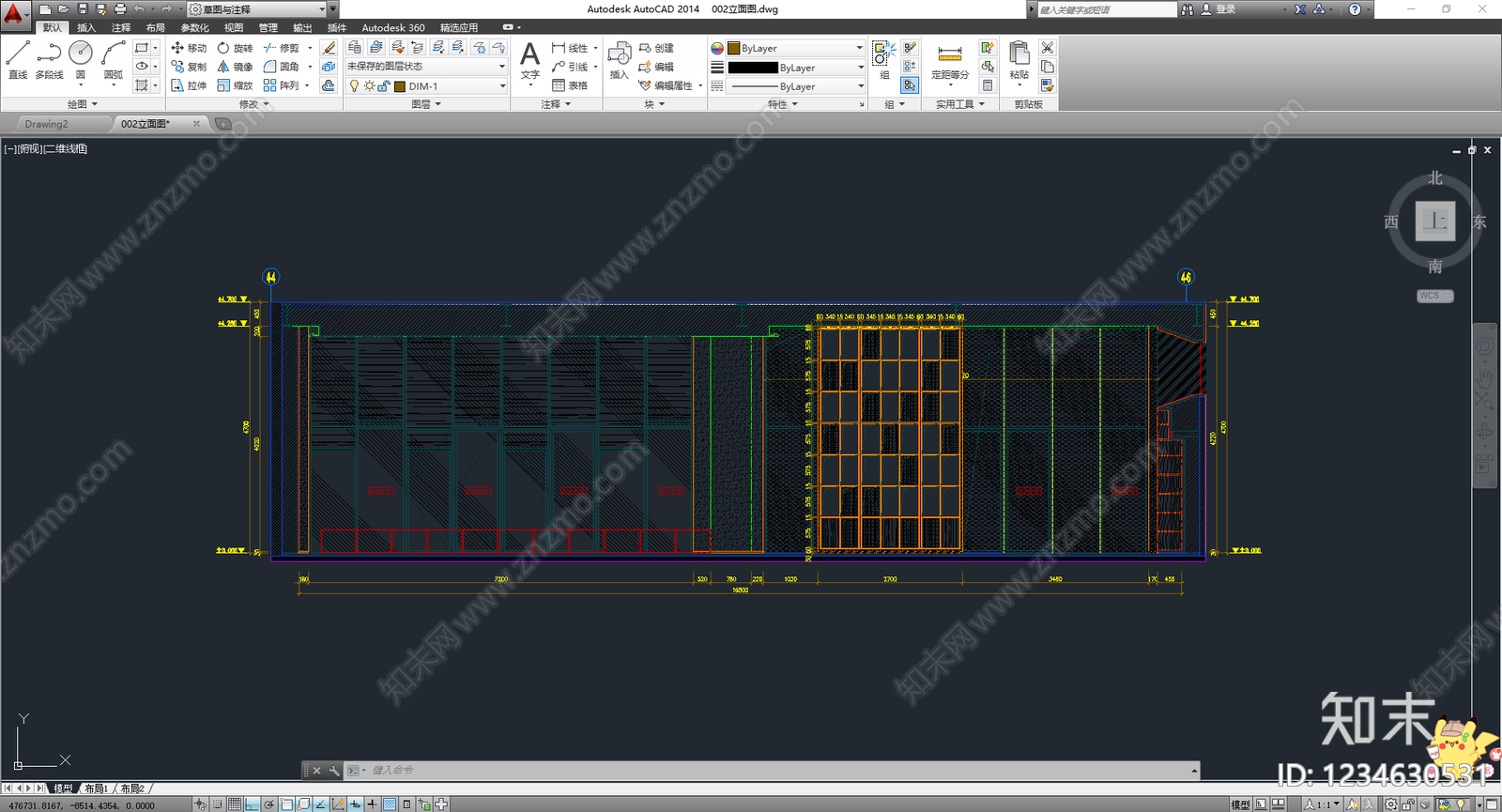Use the 拉伸 (Stretch) tool
Image resolution: width=1502 pixels, height=812 pixels.
point(189,85)
